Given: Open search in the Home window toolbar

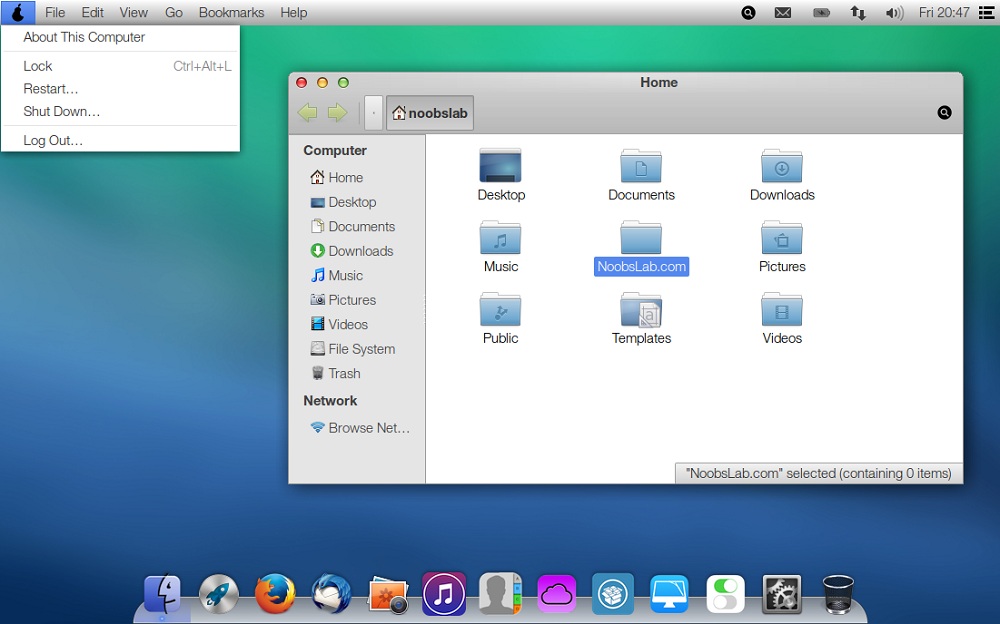Looking at the screenshot, I should coord(944,113).
